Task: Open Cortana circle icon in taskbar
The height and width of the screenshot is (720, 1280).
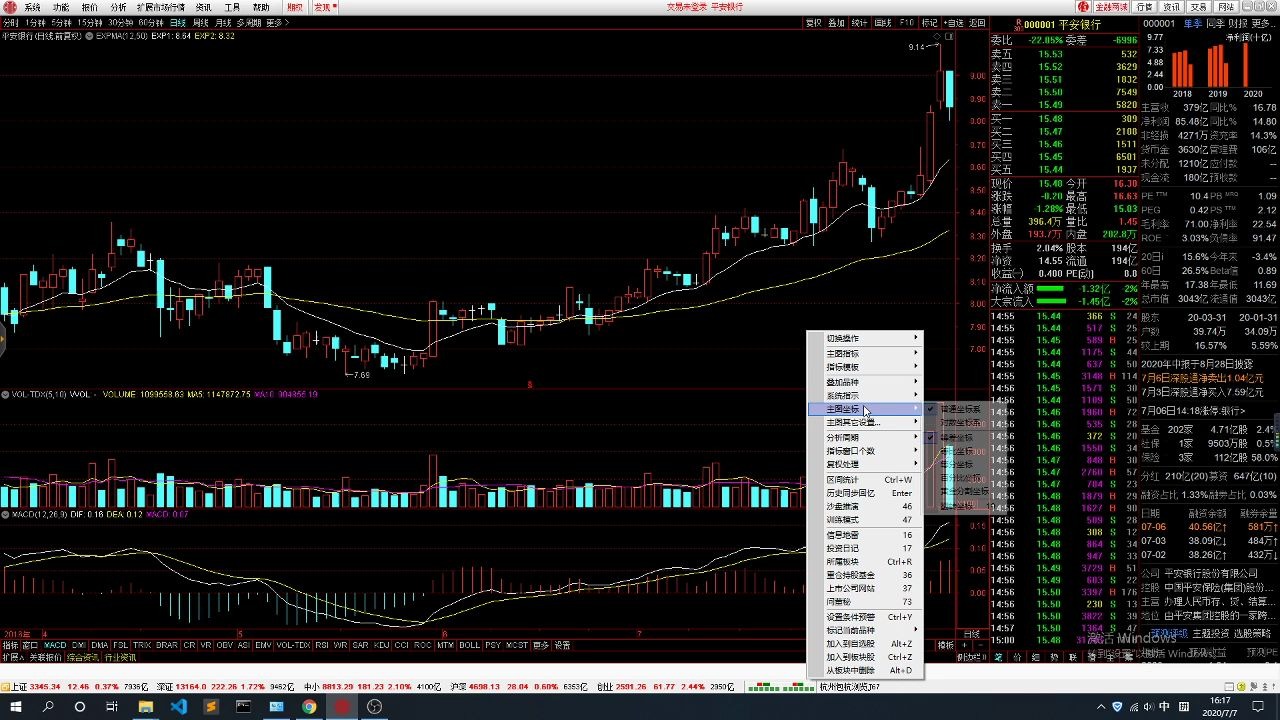Action: [x=80, y=706]
